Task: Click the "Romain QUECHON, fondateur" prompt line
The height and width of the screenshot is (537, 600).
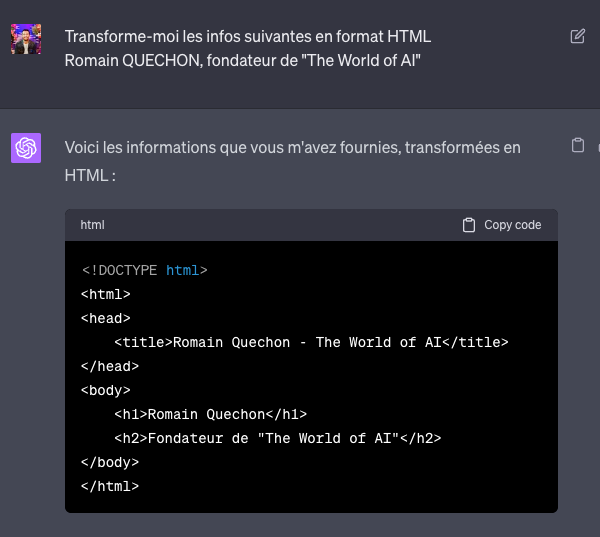Action: 242,60
